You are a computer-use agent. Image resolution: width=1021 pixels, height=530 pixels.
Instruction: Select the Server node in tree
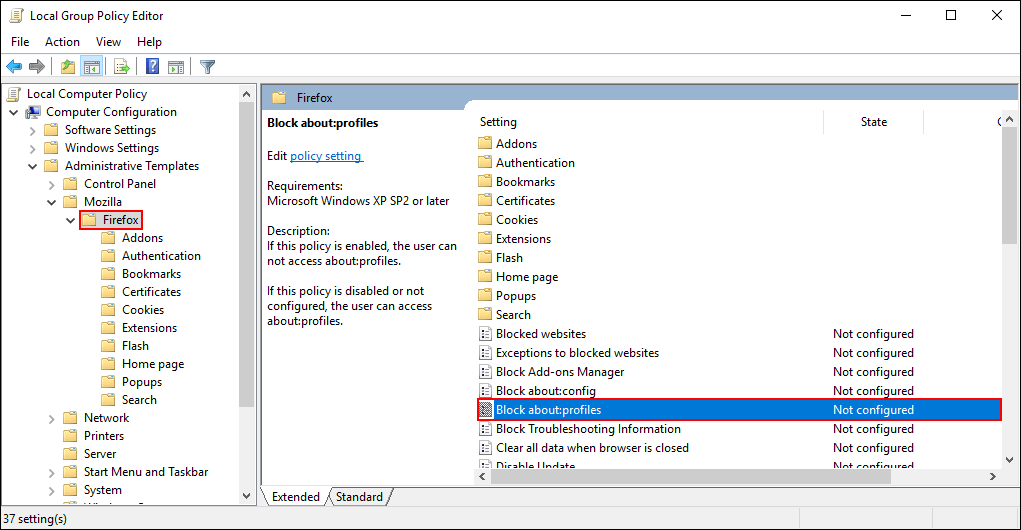coord(100,454)
